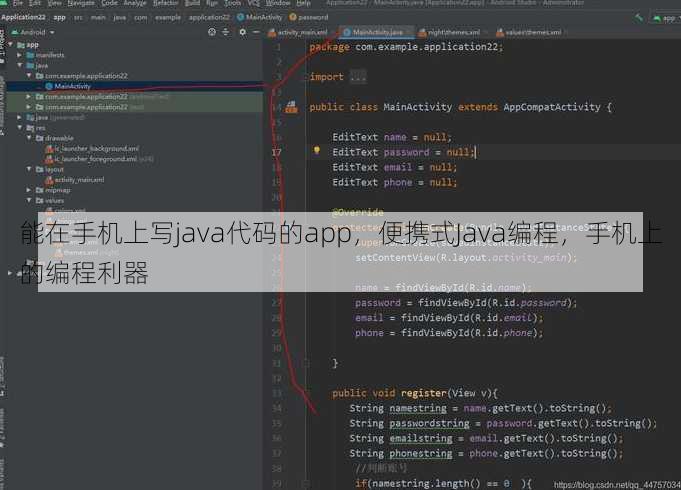Screen dimensions: 681x490
Task: Collapse the layout folder
Action: [29, 169]
